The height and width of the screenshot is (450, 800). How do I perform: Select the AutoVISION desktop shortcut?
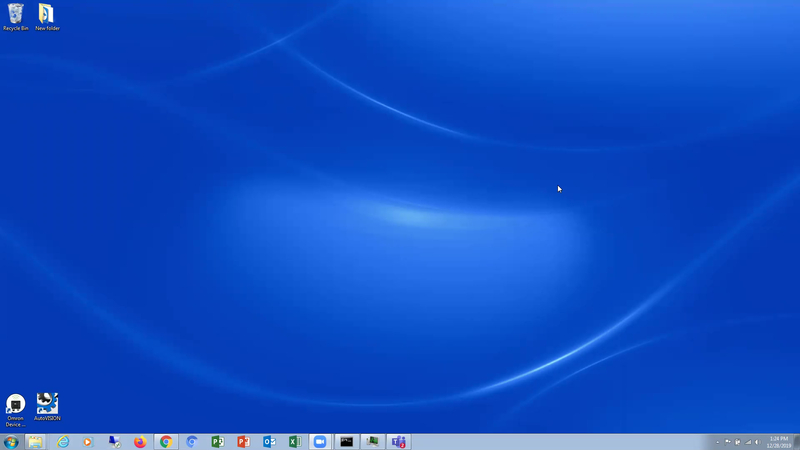coord(47,407)
